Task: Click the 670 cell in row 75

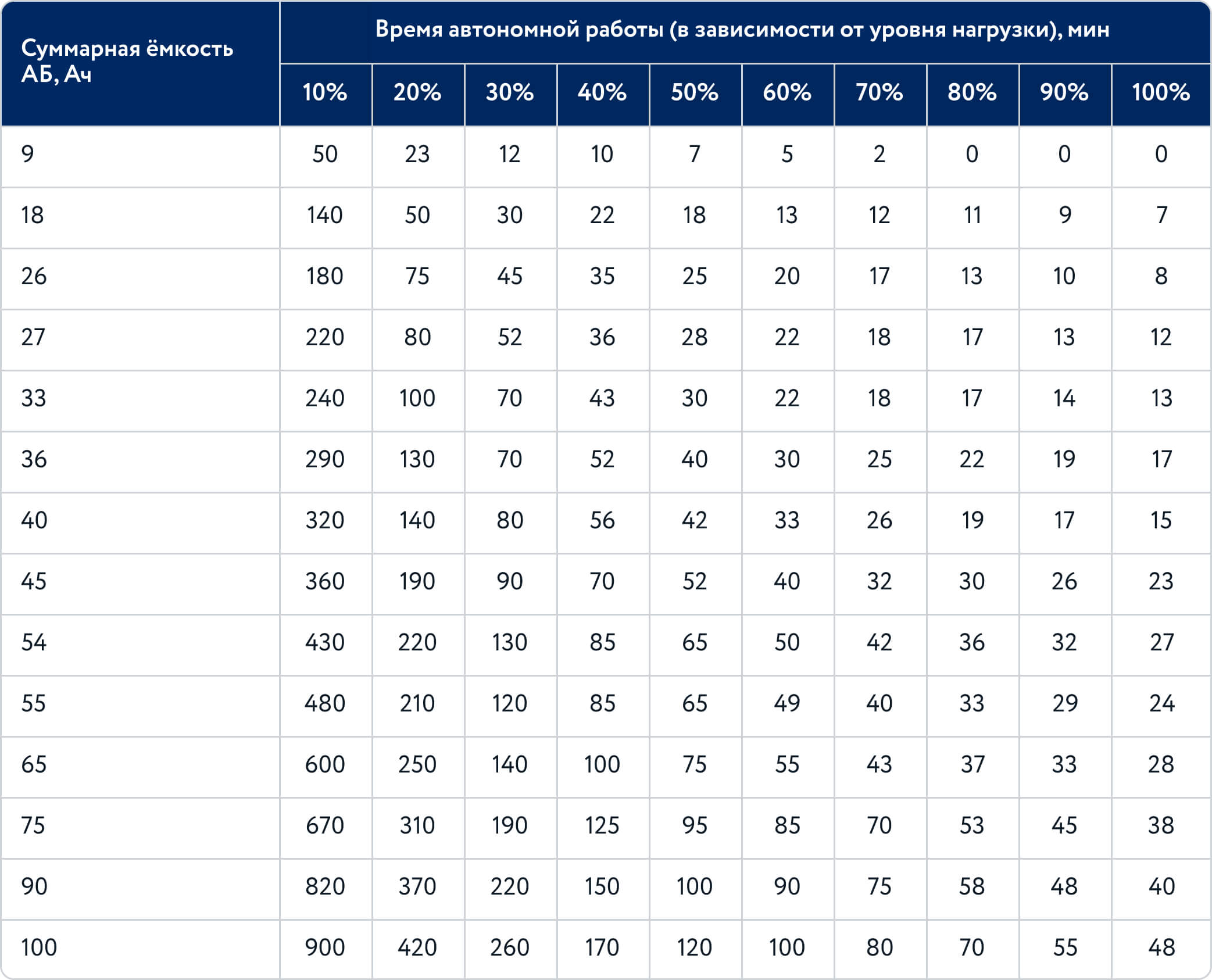Action: (x=325, y=825)
